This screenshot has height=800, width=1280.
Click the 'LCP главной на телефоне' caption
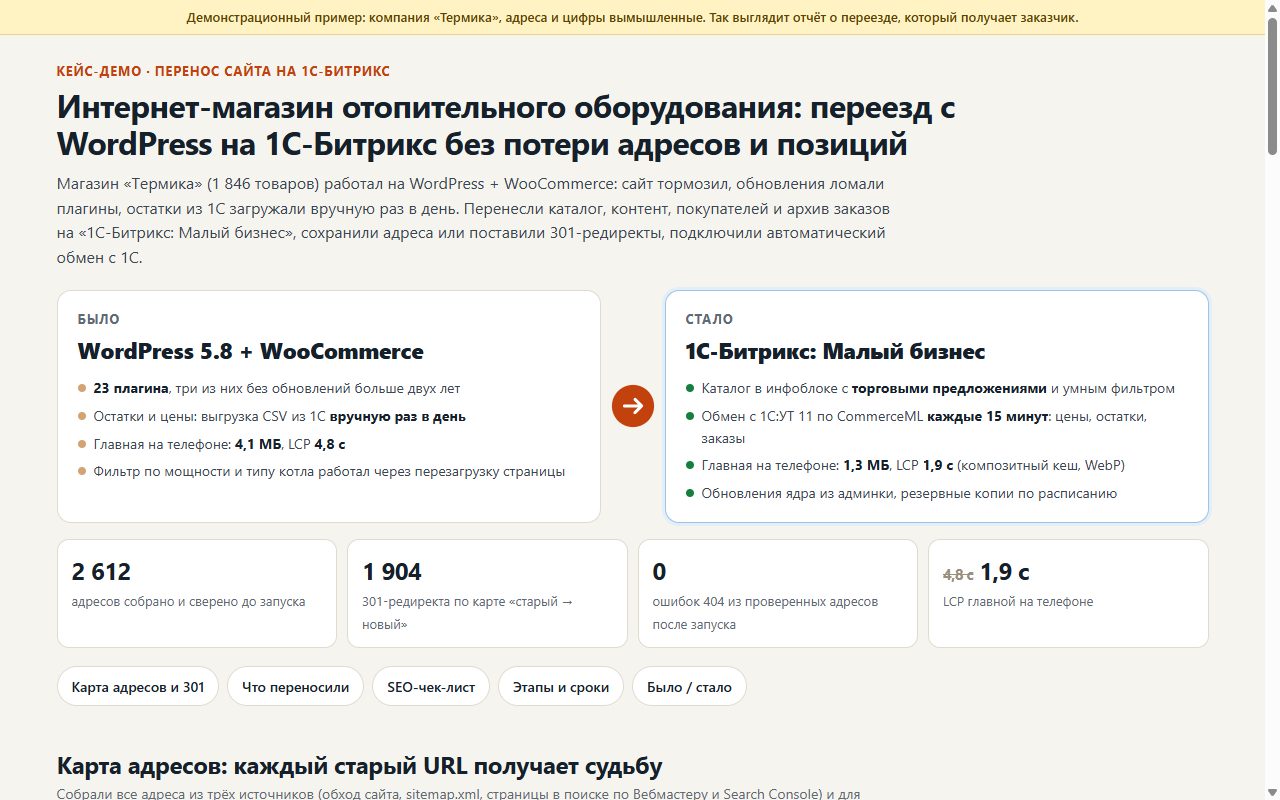tap(1018, 602)
